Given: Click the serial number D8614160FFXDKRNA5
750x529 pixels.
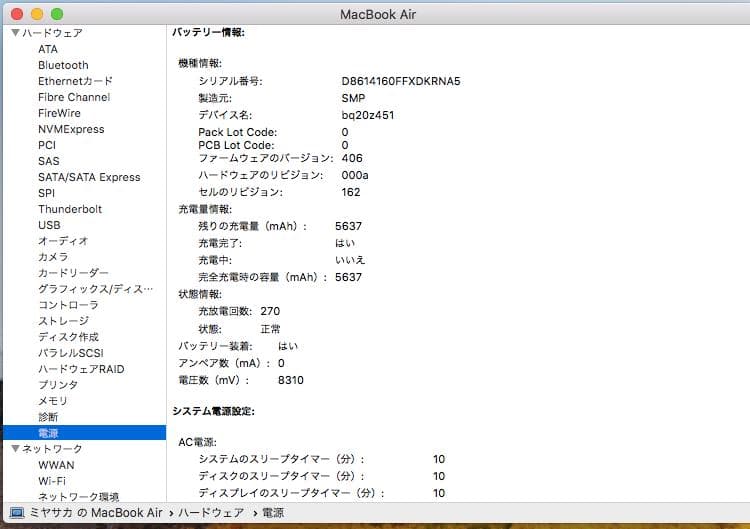Looking at the screenshot, I should [x=401, y=81].
